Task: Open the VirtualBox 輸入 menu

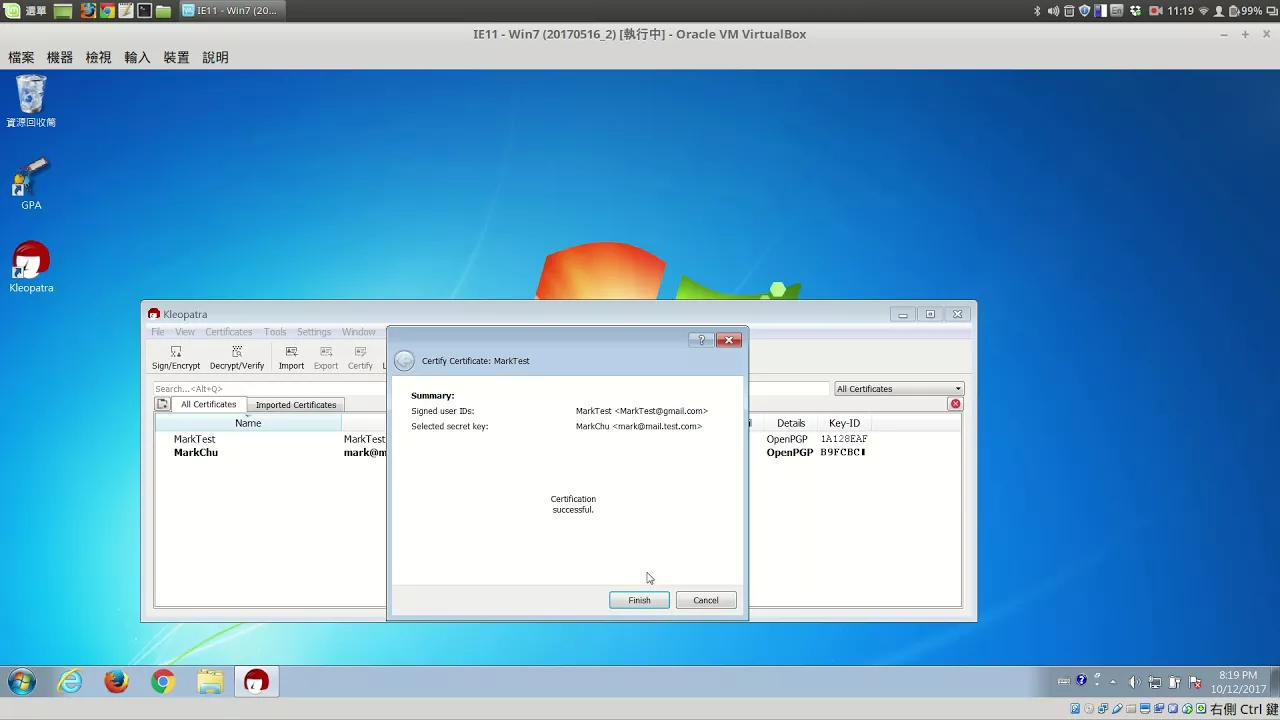Action: click(x=137, y=58)
